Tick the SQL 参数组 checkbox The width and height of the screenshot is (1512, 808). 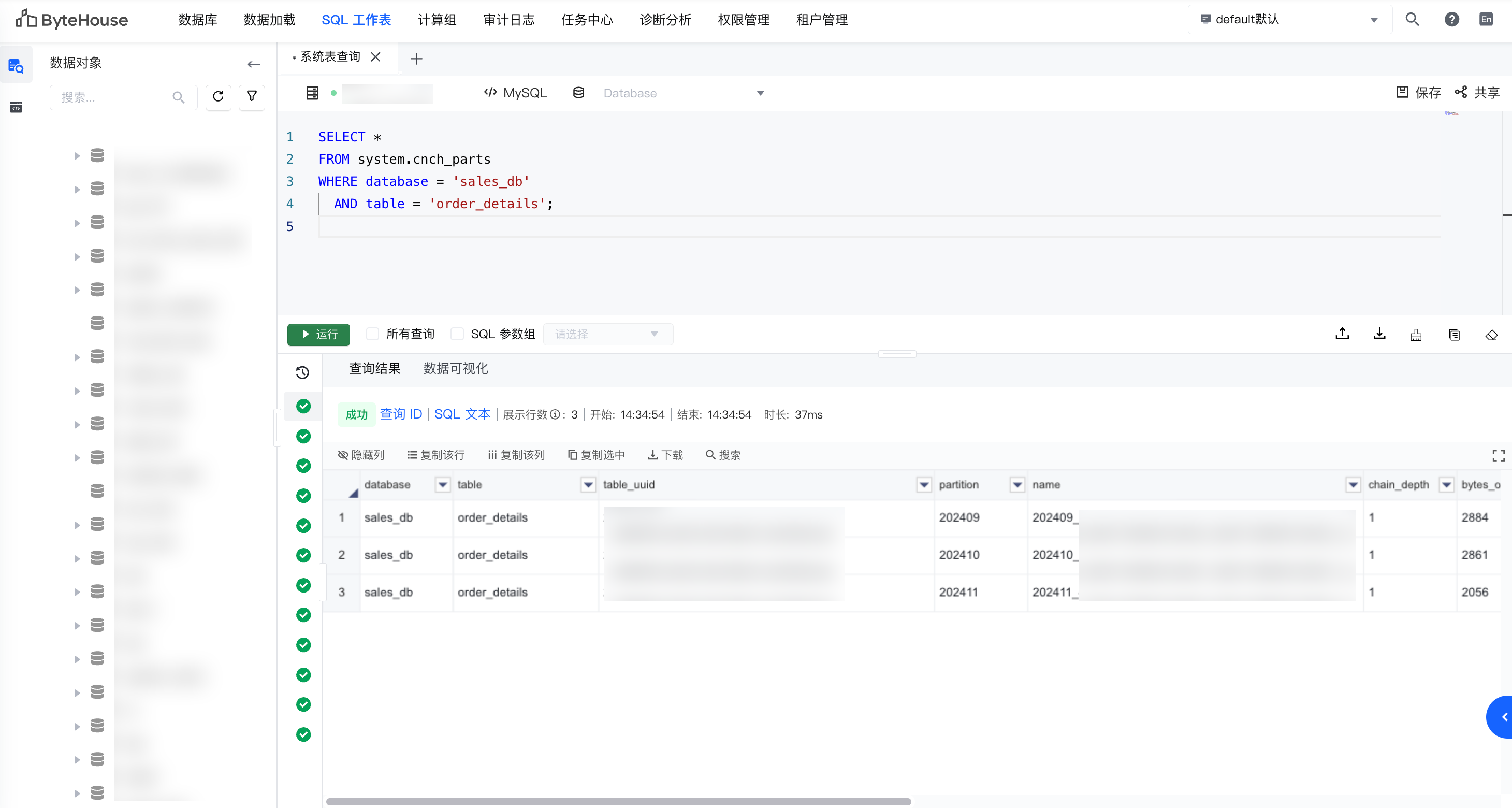coord(457,334)
